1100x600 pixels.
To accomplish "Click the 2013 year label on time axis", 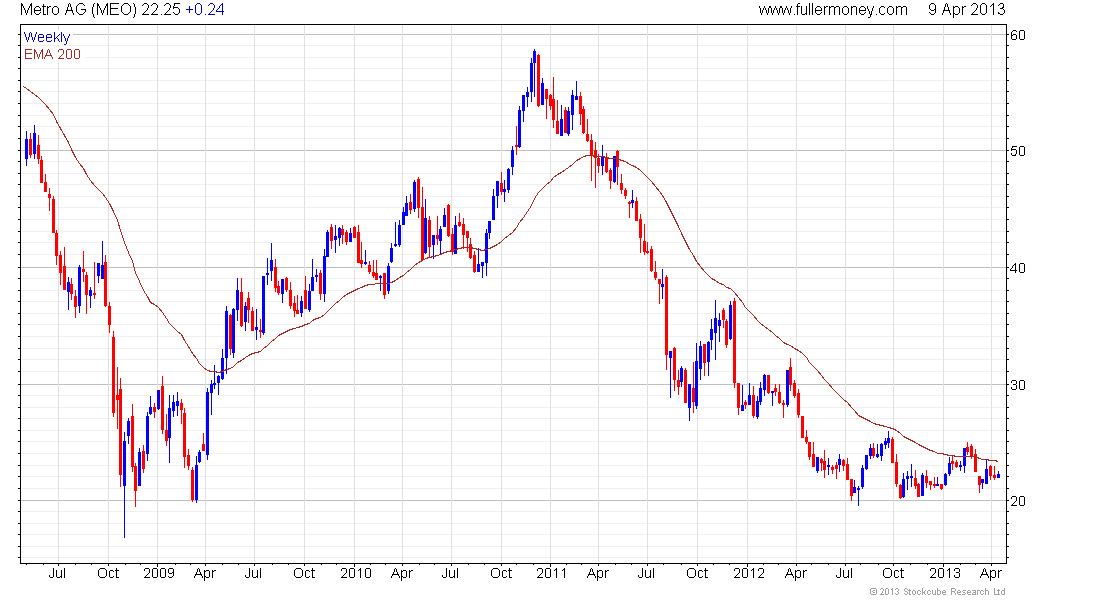I will click(945, 573).
